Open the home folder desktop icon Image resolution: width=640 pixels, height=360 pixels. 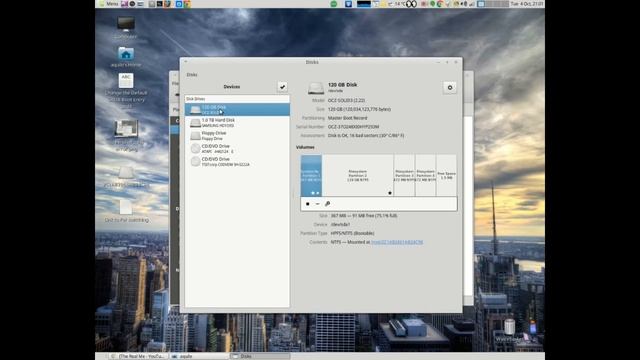coord(126,56)
